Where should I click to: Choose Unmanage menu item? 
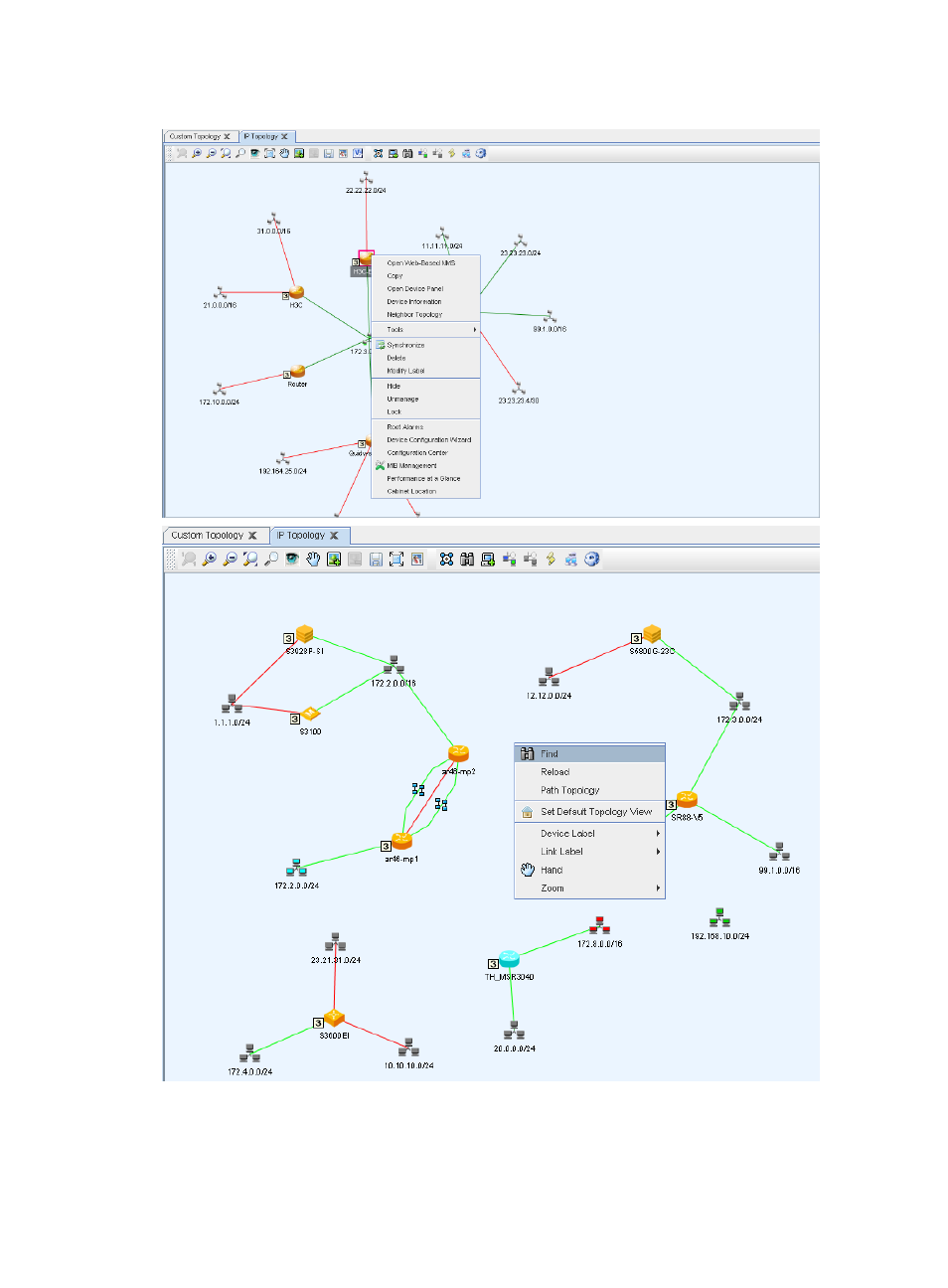[x=426, y=400]
